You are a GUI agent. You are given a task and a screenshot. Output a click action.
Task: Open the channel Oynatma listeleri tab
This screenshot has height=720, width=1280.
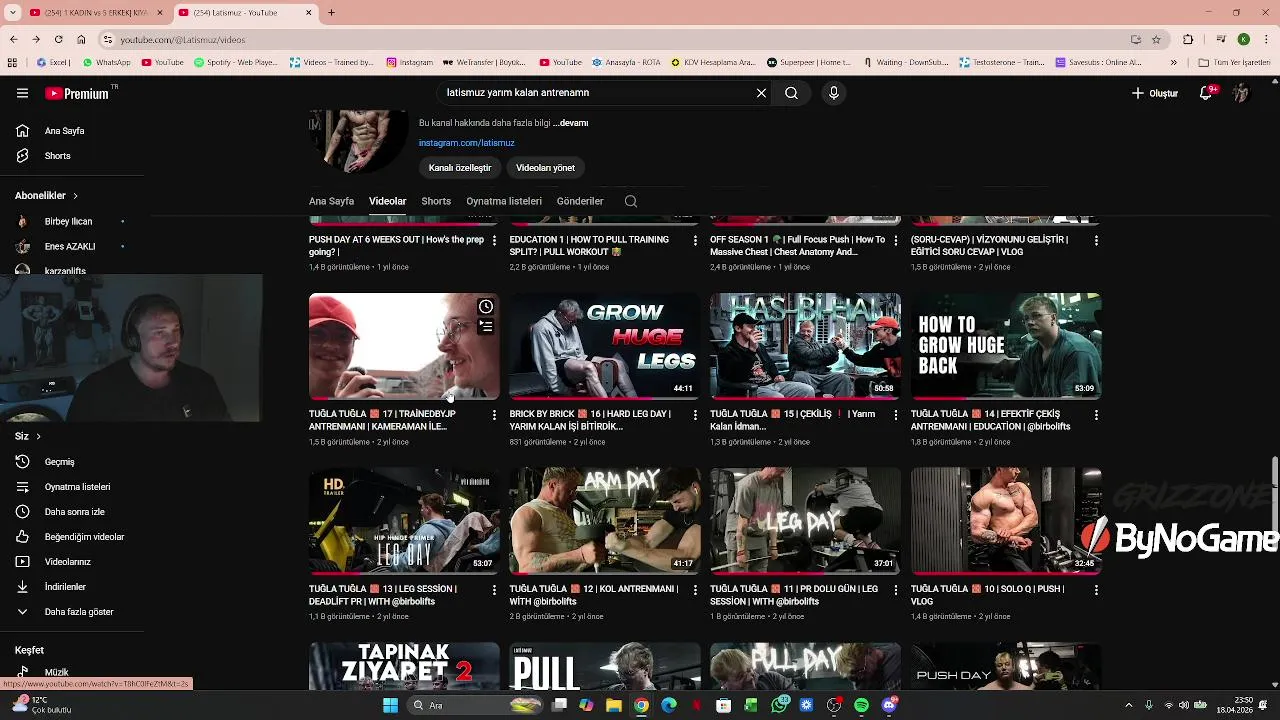[x=504, y=201]
